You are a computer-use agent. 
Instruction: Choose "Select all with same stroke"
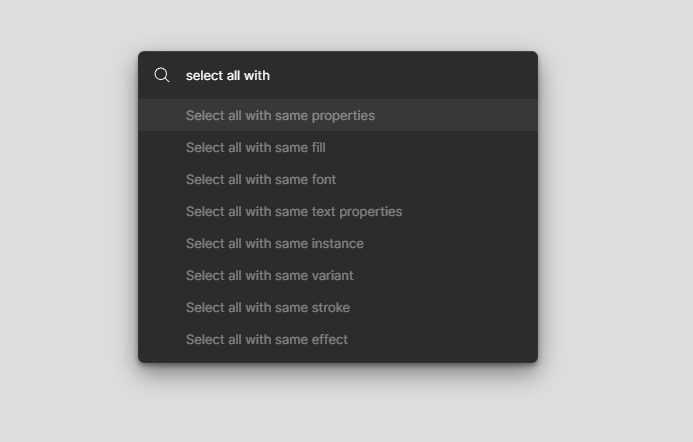[338, 307]
